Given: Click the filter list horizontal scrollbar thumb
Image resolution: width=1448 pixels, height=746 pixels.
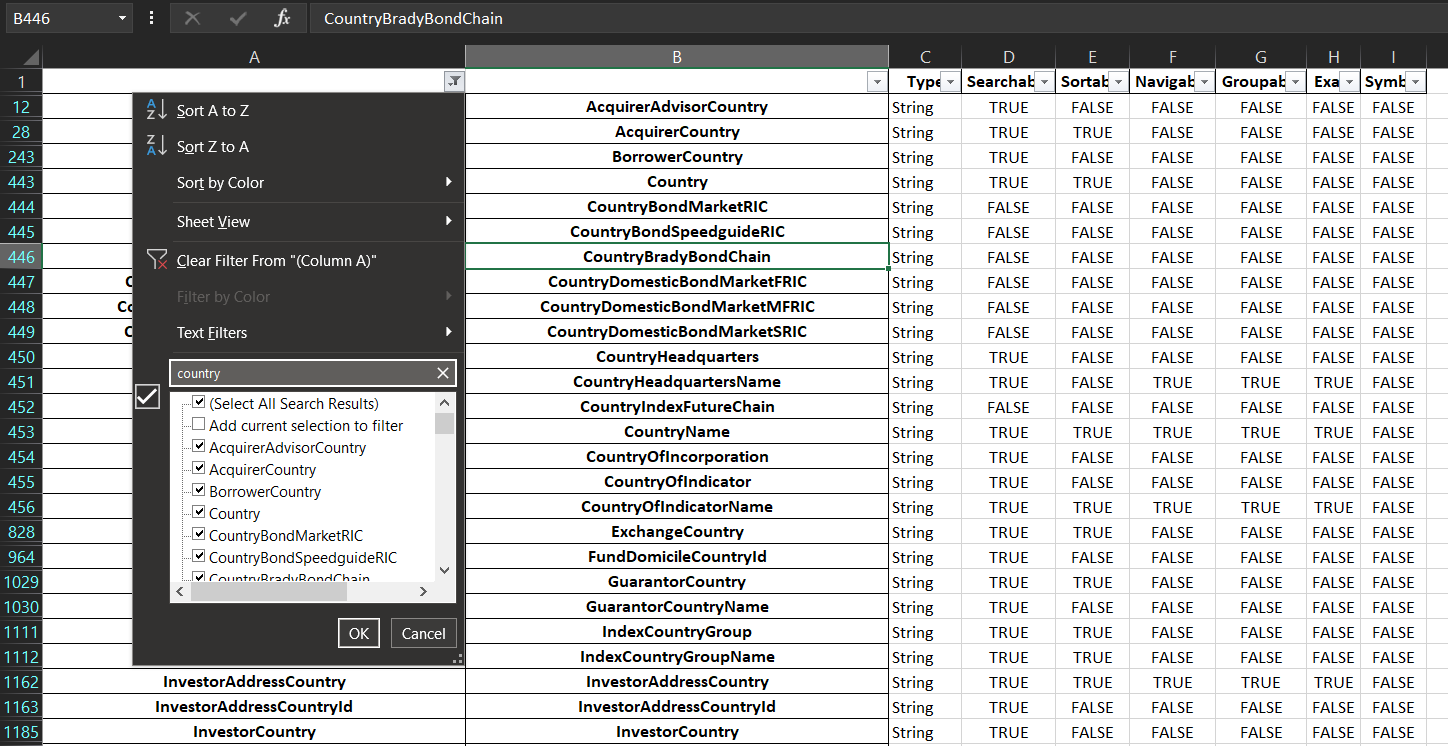Looking at the screenshot, I should (x=268, y=592).
